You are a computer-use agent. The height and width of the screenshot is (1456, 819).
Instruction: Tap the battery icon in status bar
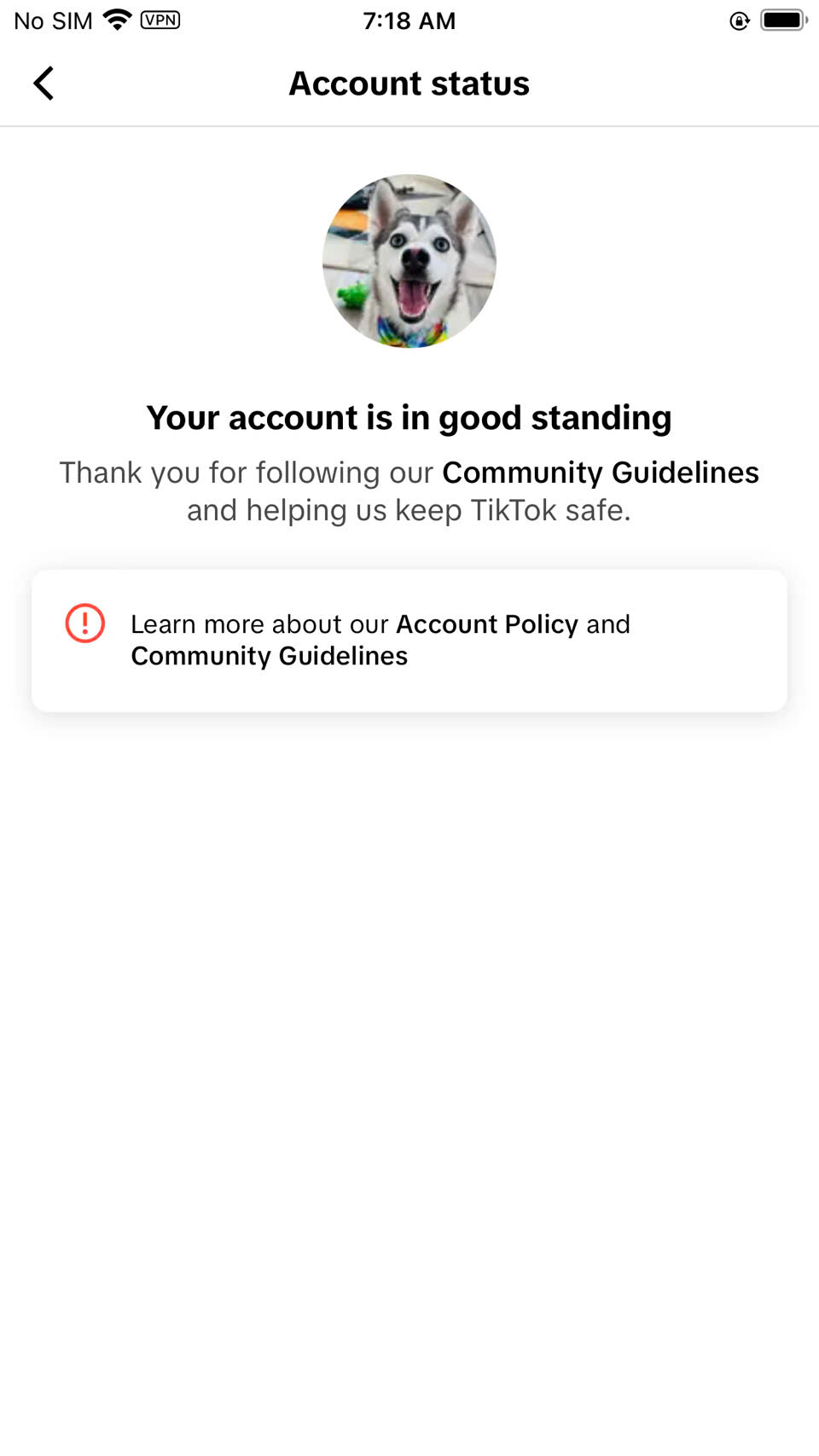[784, 20]
